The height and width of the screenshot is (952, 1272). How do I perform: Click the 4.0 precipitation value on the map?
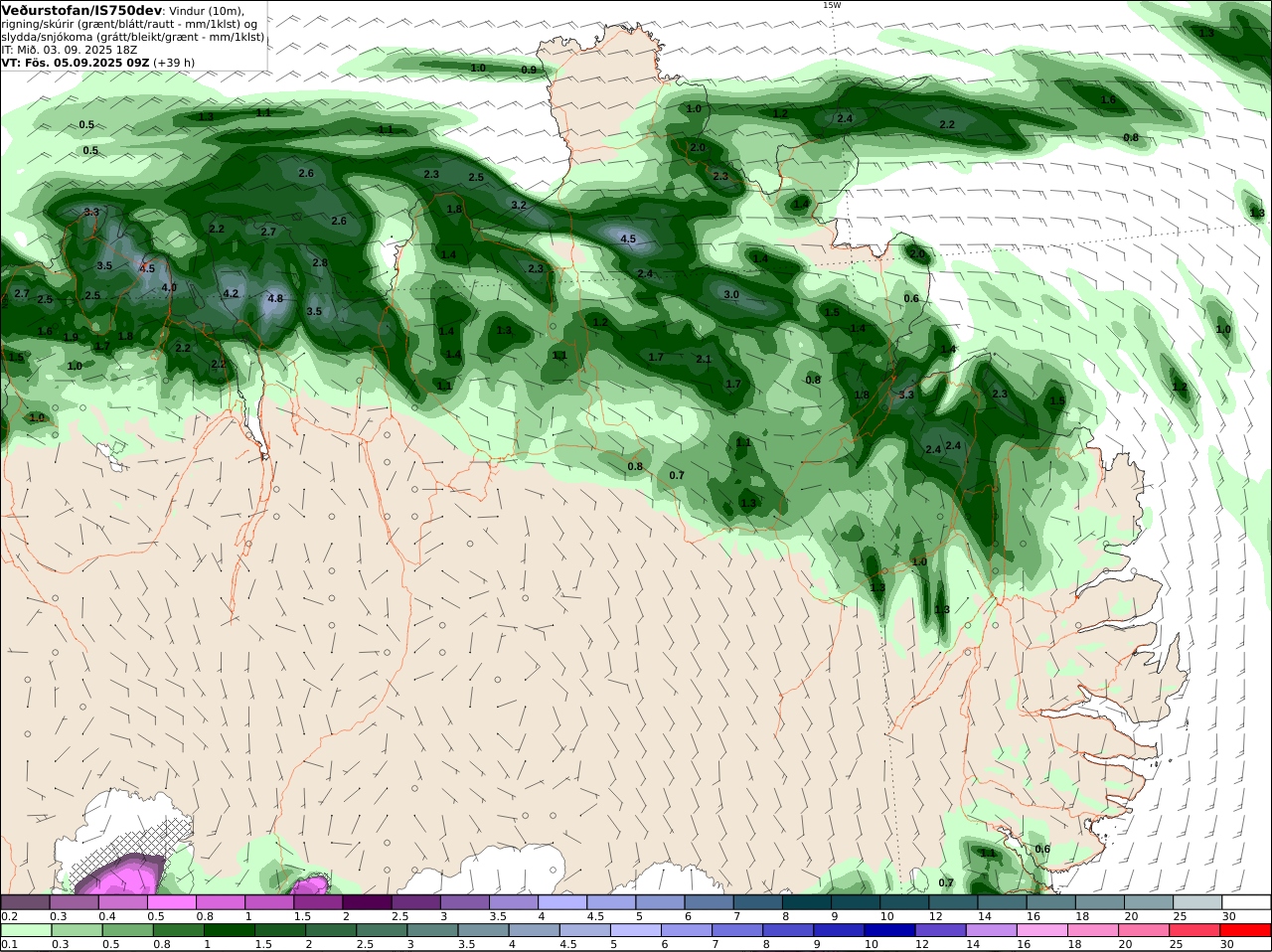pyautogui.click(x=169, y=288)
